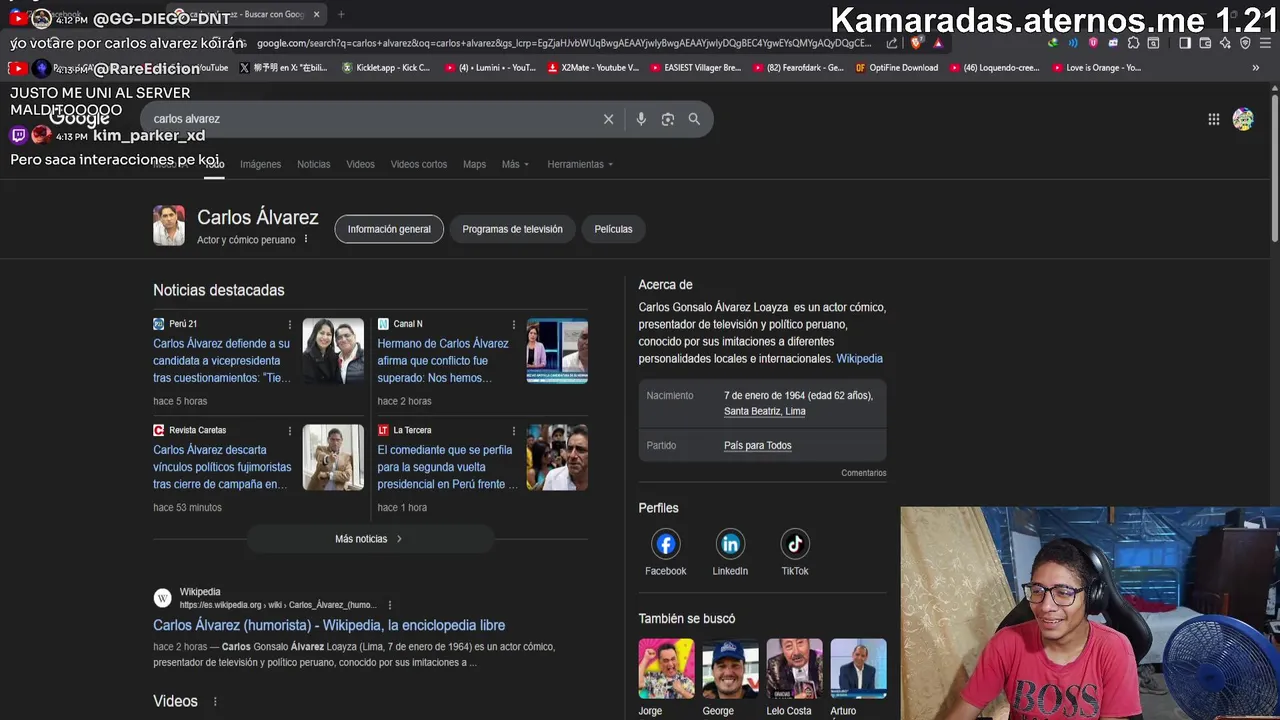1280x720 pixels.
Task: Open Google Lens image search
Action: click(668, 119)
